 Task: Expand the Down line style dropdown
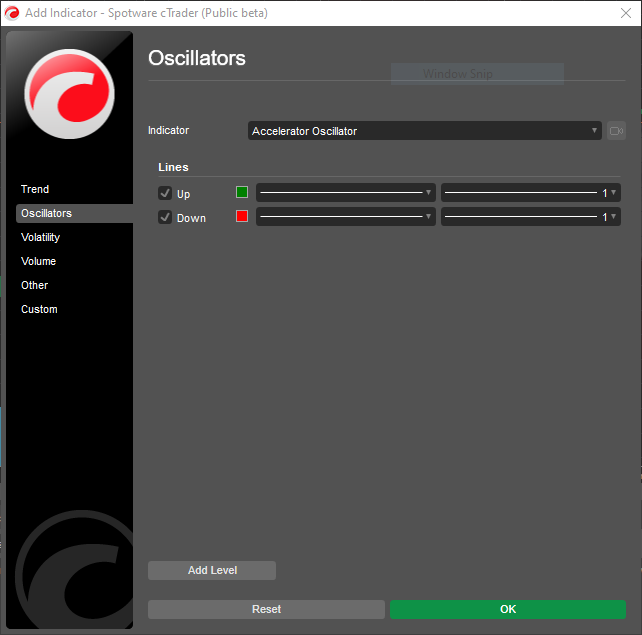click(346, 217)
